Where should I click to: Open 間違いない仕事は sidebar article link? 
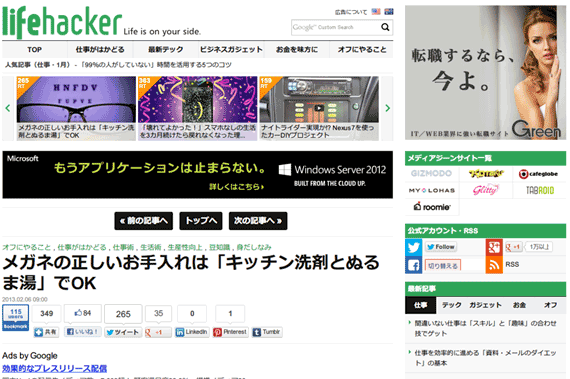point(485,328)
